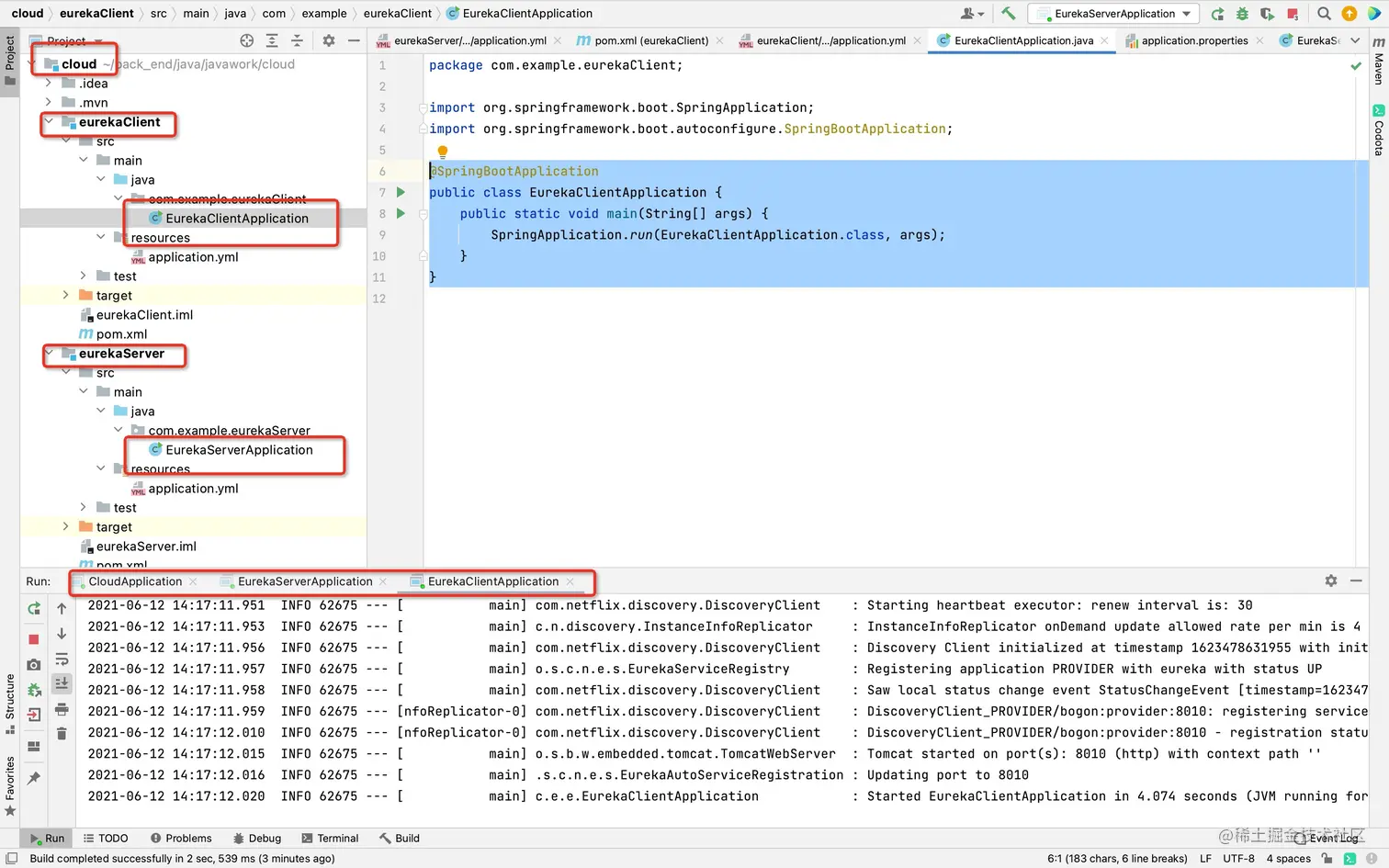
Task: Open Run panel settings gear
Action: click(x=1331, y=581)
